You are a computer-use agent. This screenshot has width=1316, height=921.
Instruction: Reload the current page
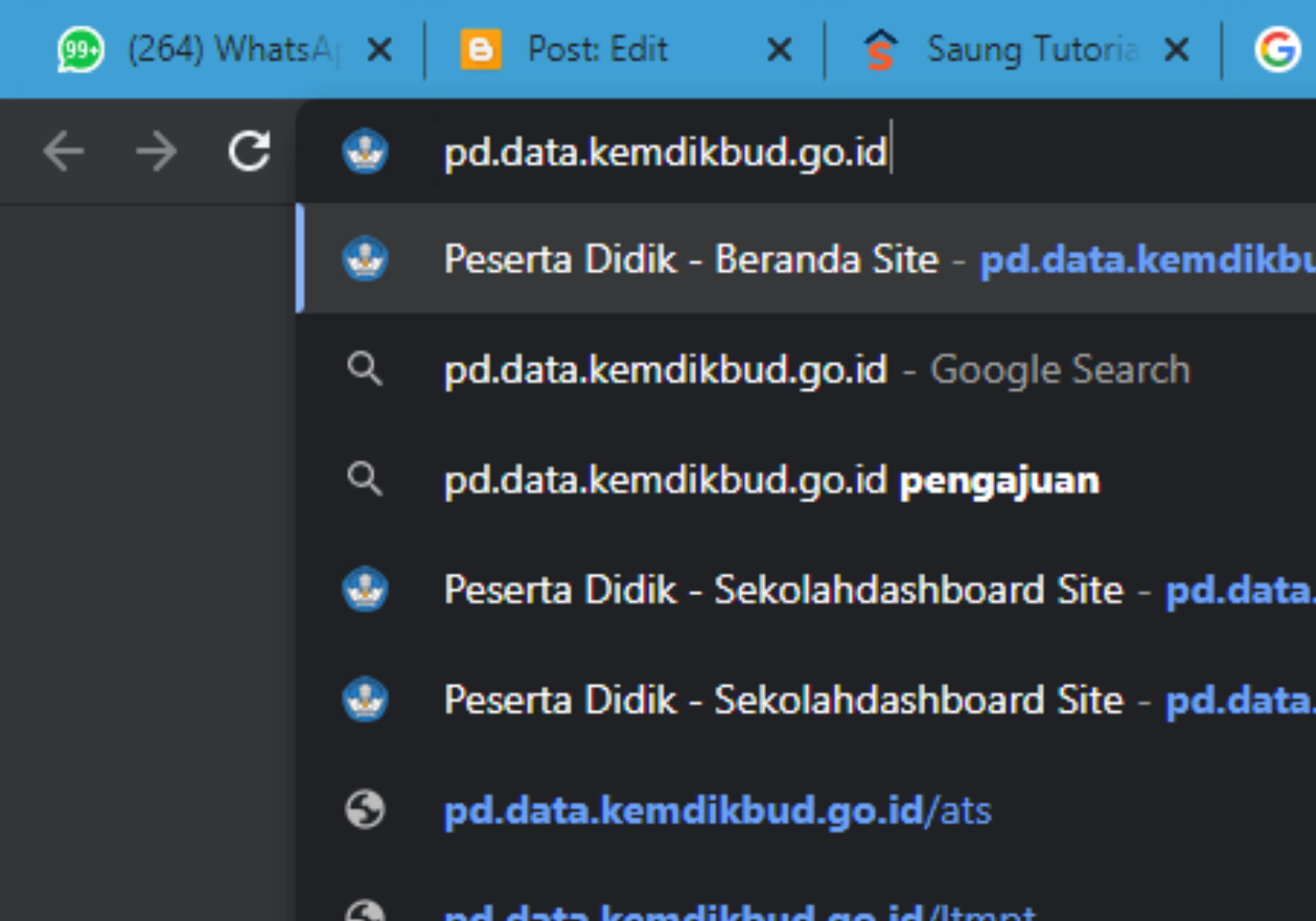(249, 151)
